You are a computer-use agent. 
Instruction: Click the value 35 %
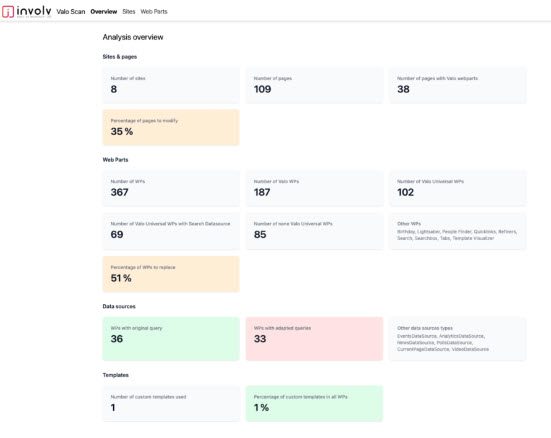tap(122, 131)
